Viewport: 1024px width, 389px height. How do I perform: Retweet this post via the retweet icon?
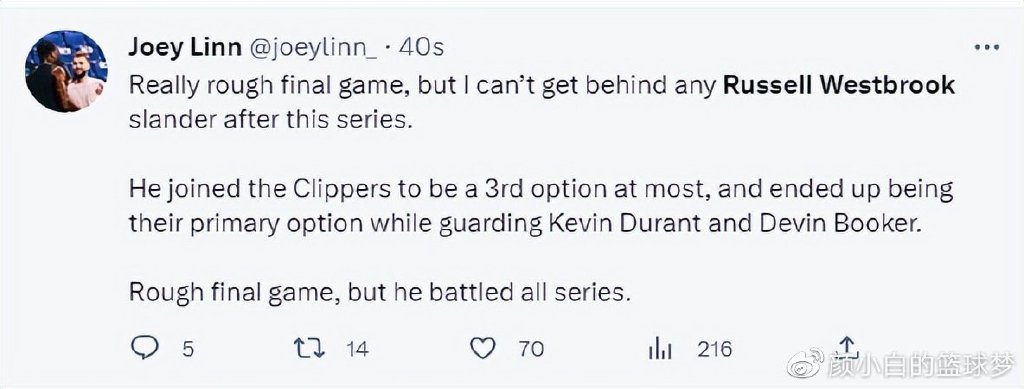tap(309, 349)
